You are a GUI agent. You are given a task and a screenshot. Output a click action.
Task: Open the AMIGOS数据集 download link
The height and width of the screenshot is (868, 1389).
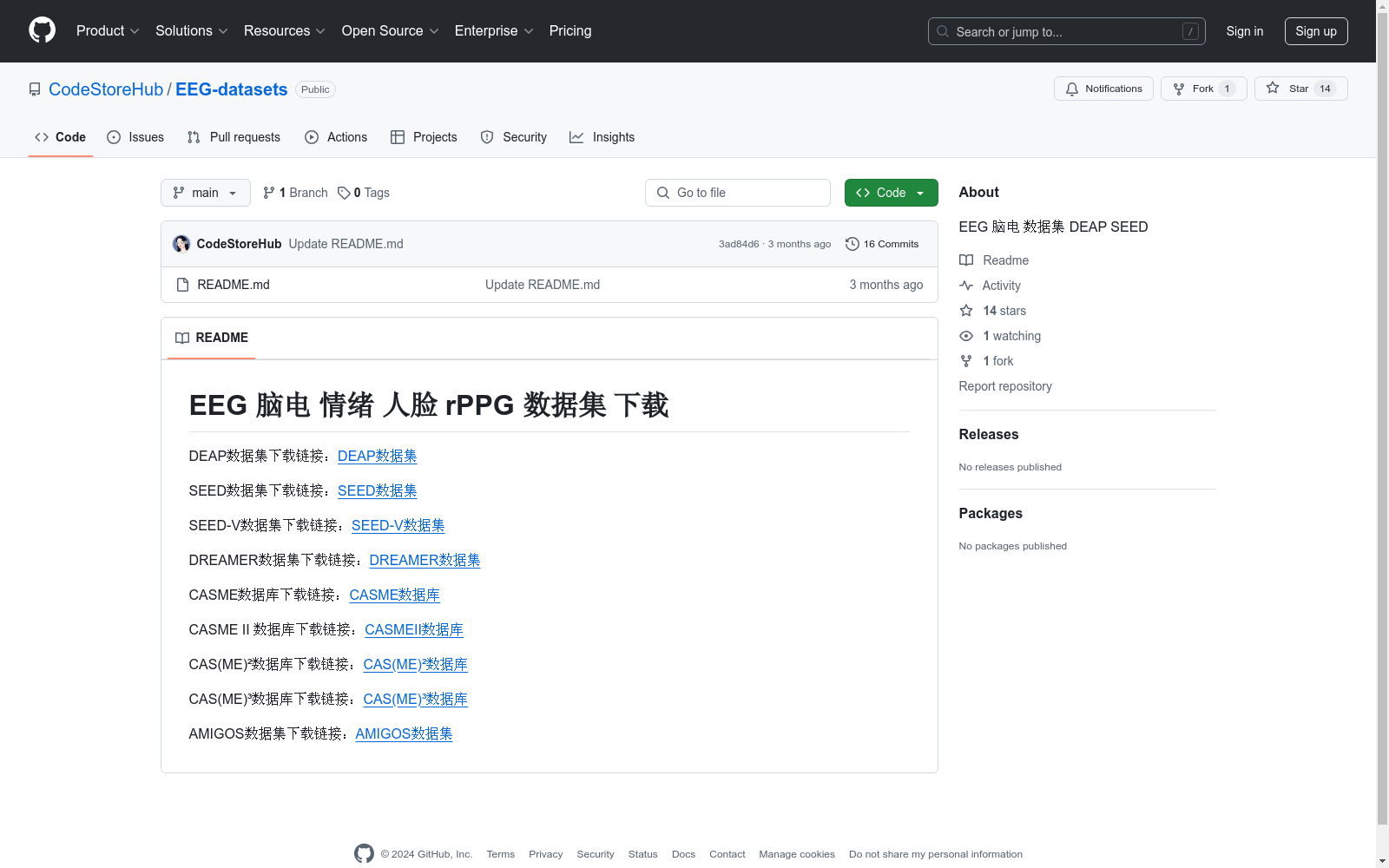point(405,733)
